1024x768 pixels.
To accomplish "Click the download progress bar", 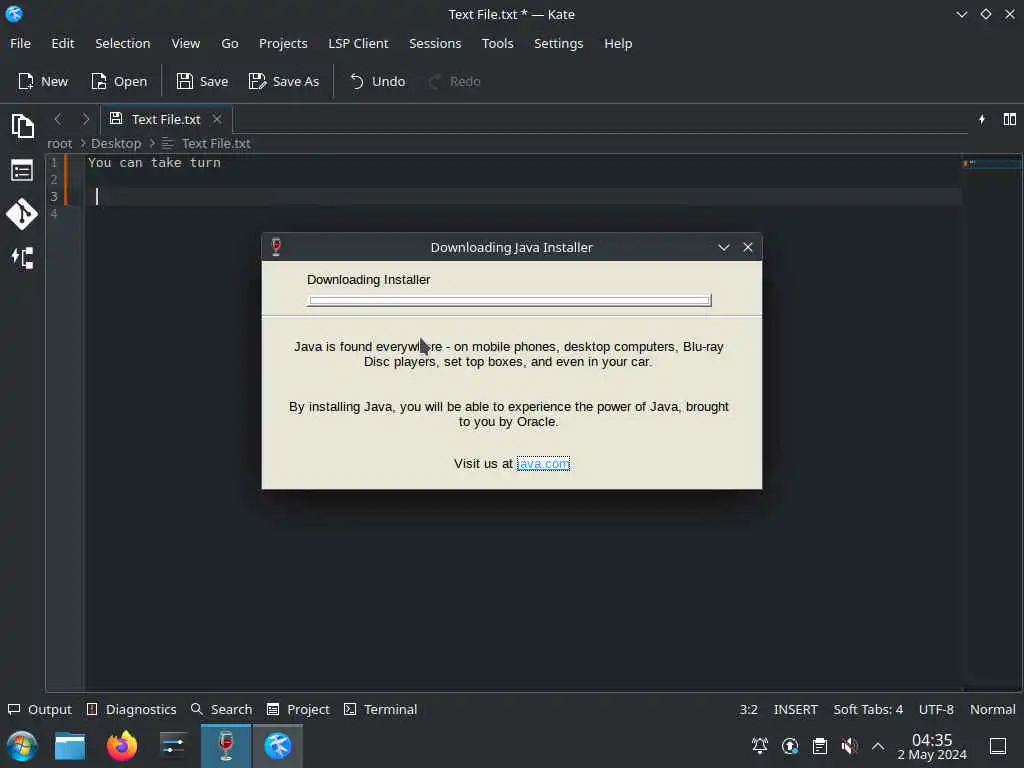I will point(509,300).
